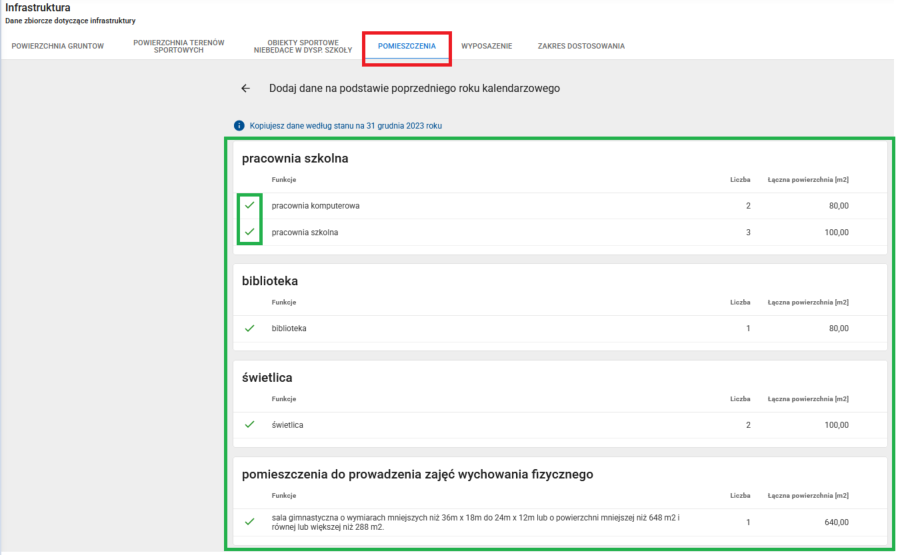Click the pracownia szkolna section heading
The width and height of the screenshot is (899, 555).
(295, 158)
